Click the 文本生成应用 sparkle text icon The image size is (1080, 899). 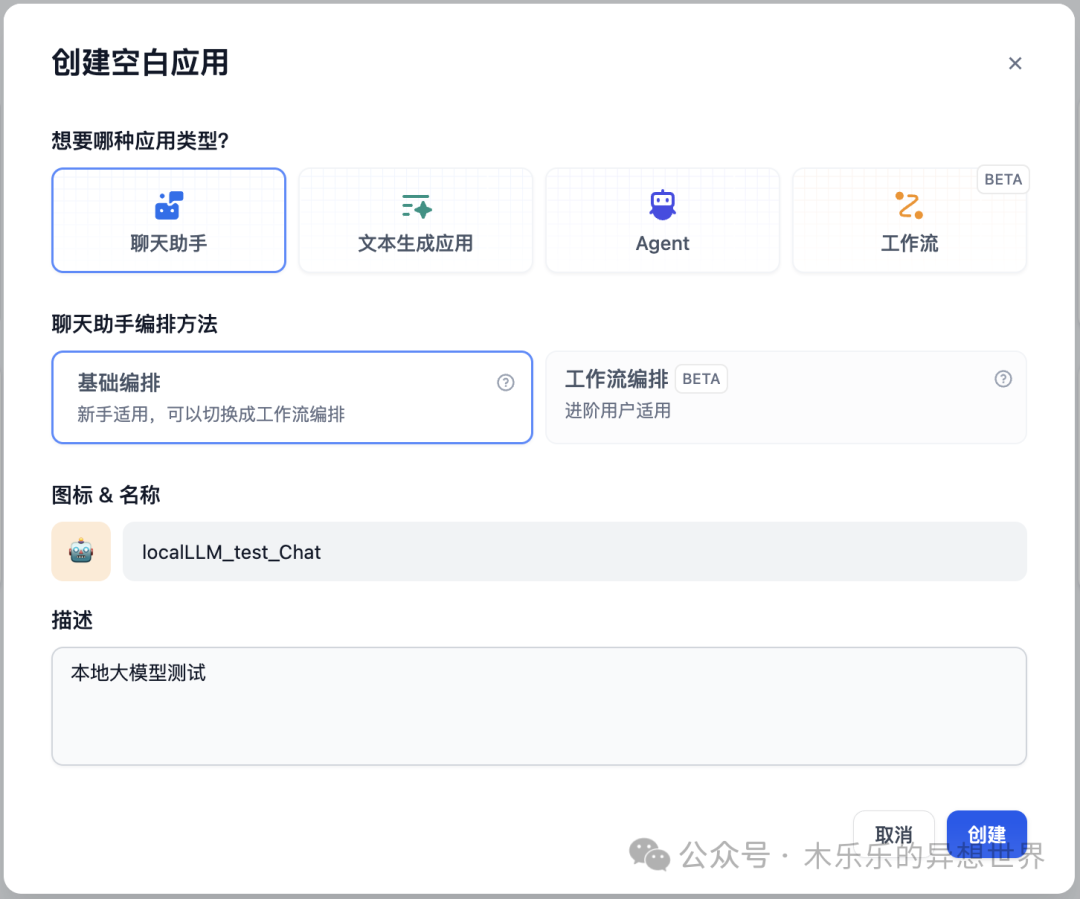click(415, 206)
